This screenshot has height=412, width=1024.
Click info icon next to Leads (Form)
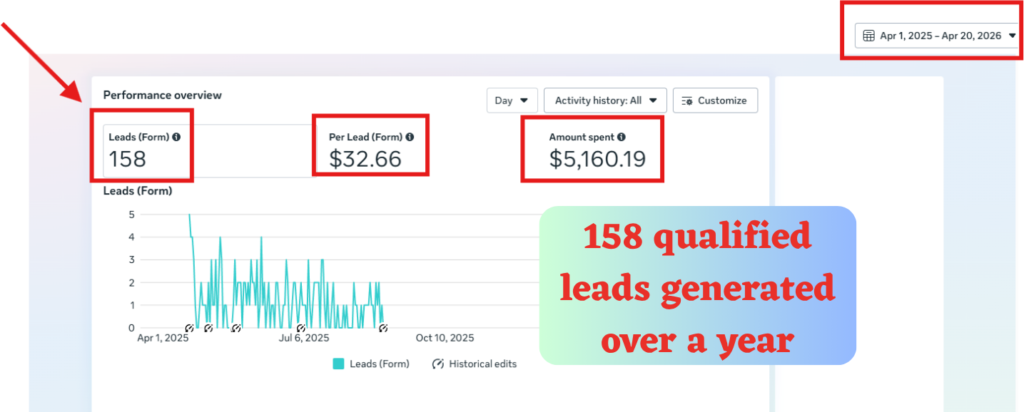coord(176,137)
